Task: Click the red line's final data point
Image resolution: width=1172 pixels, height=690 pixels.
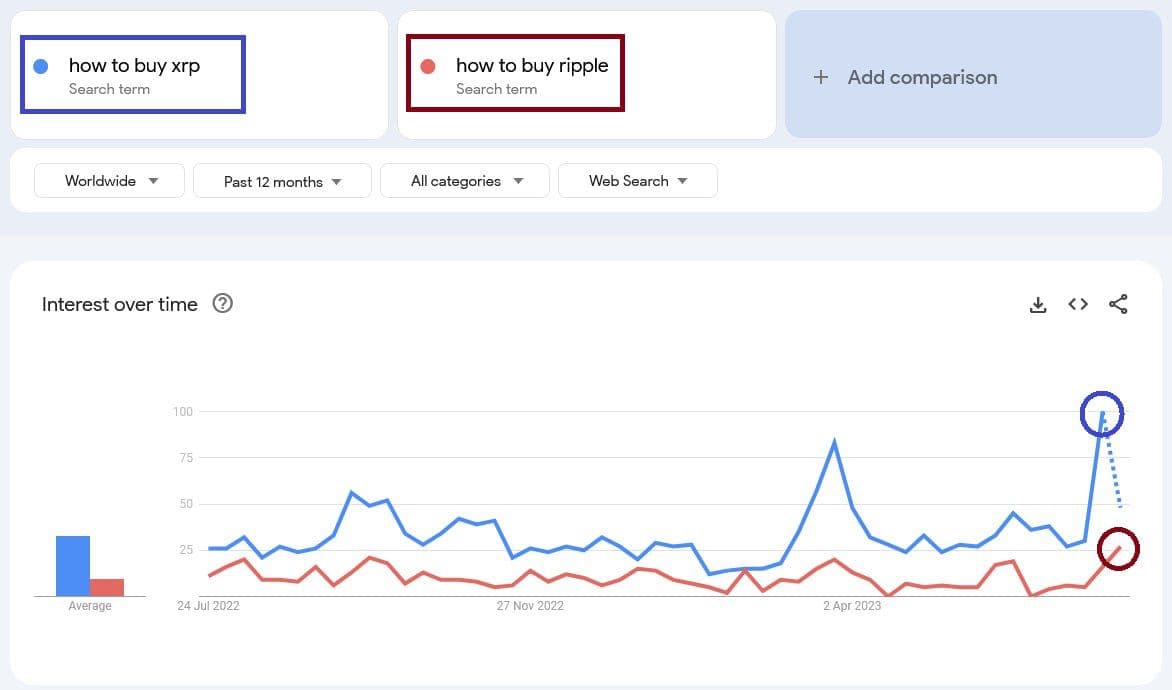Action: pos(1119,548)
